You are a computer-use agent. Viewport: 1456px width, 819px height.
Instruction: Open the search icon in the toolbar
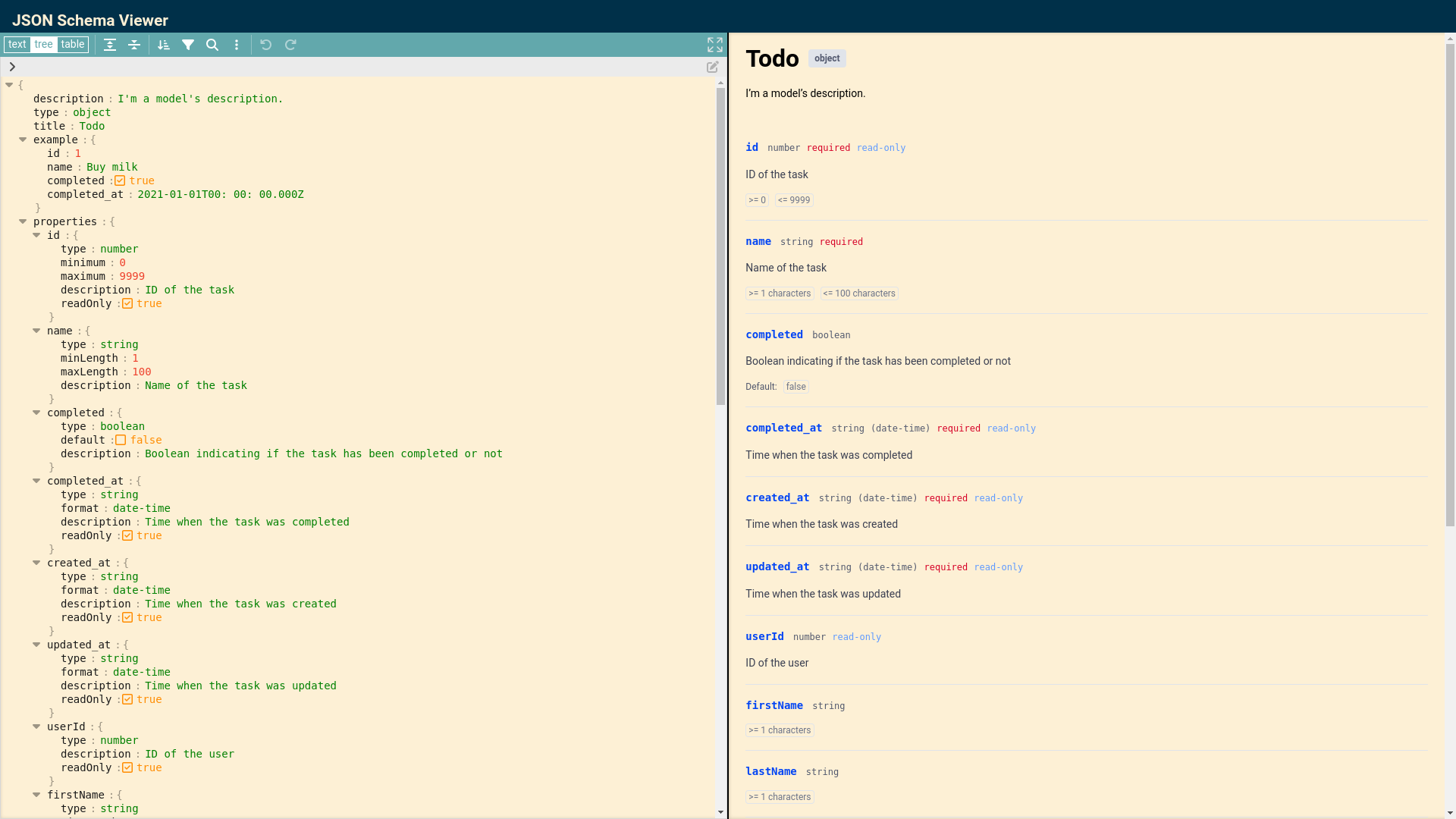(x=212, y=45)
